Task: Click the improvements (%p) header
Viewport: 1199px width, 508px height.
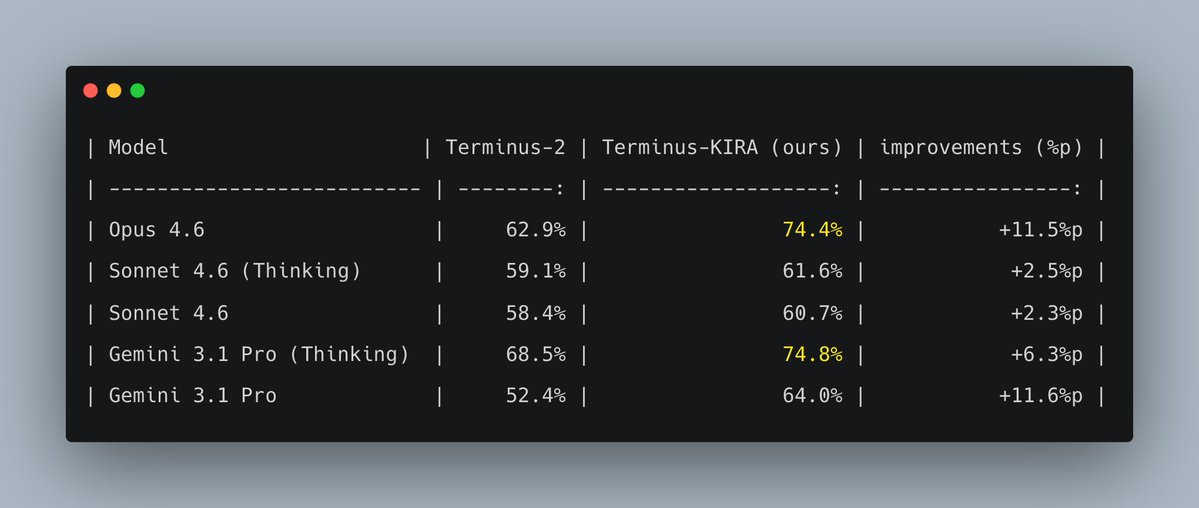Action: [981, 148]
